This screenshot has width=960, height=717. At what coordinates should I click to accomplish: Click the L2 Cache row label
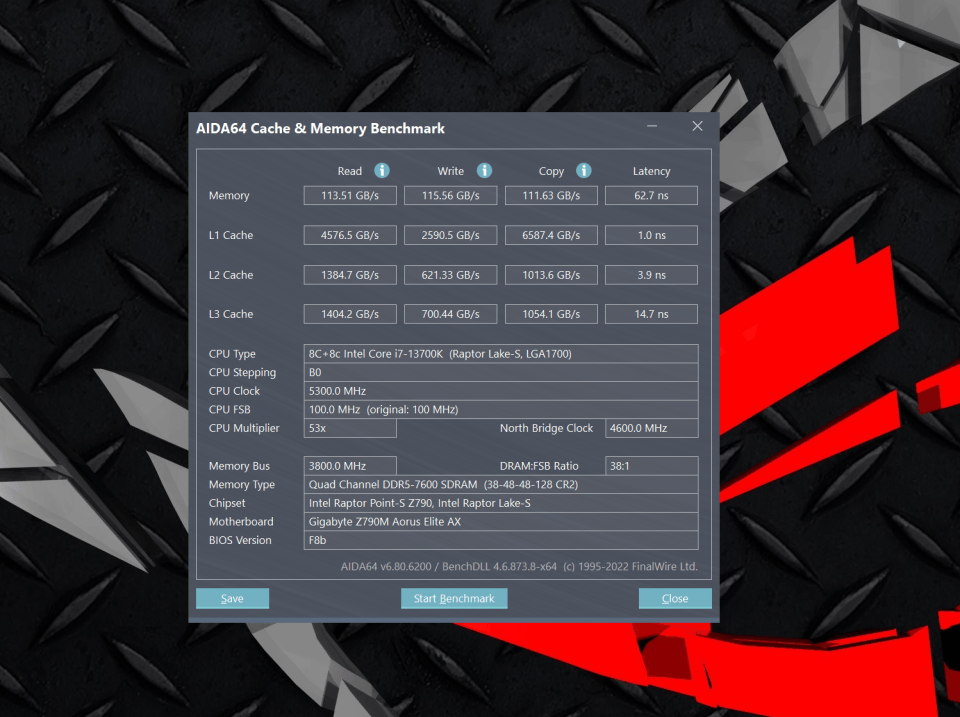pyautogui.click(x=231, y=275)
